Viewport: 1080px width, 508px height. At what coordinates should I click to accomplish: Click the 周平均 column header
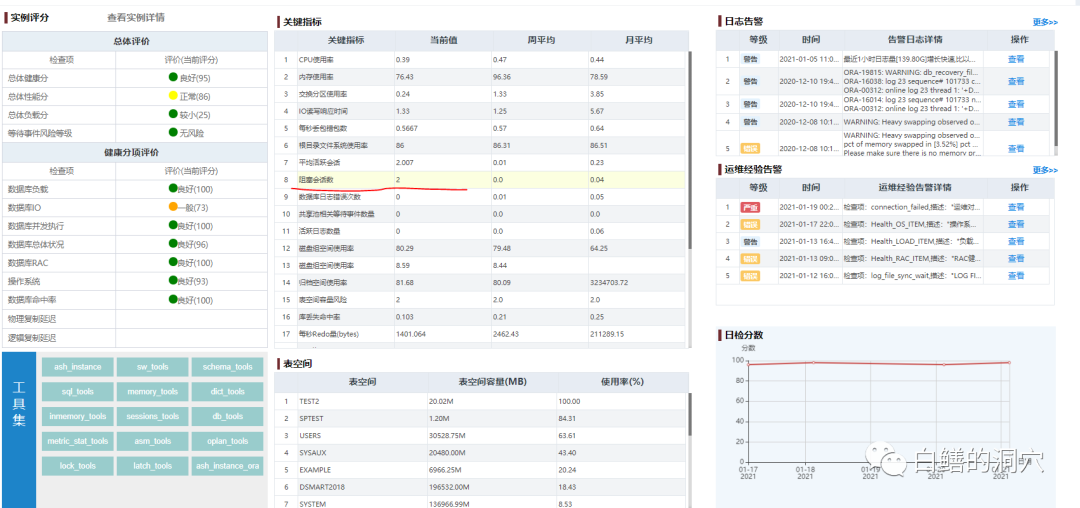click(541, 41)
